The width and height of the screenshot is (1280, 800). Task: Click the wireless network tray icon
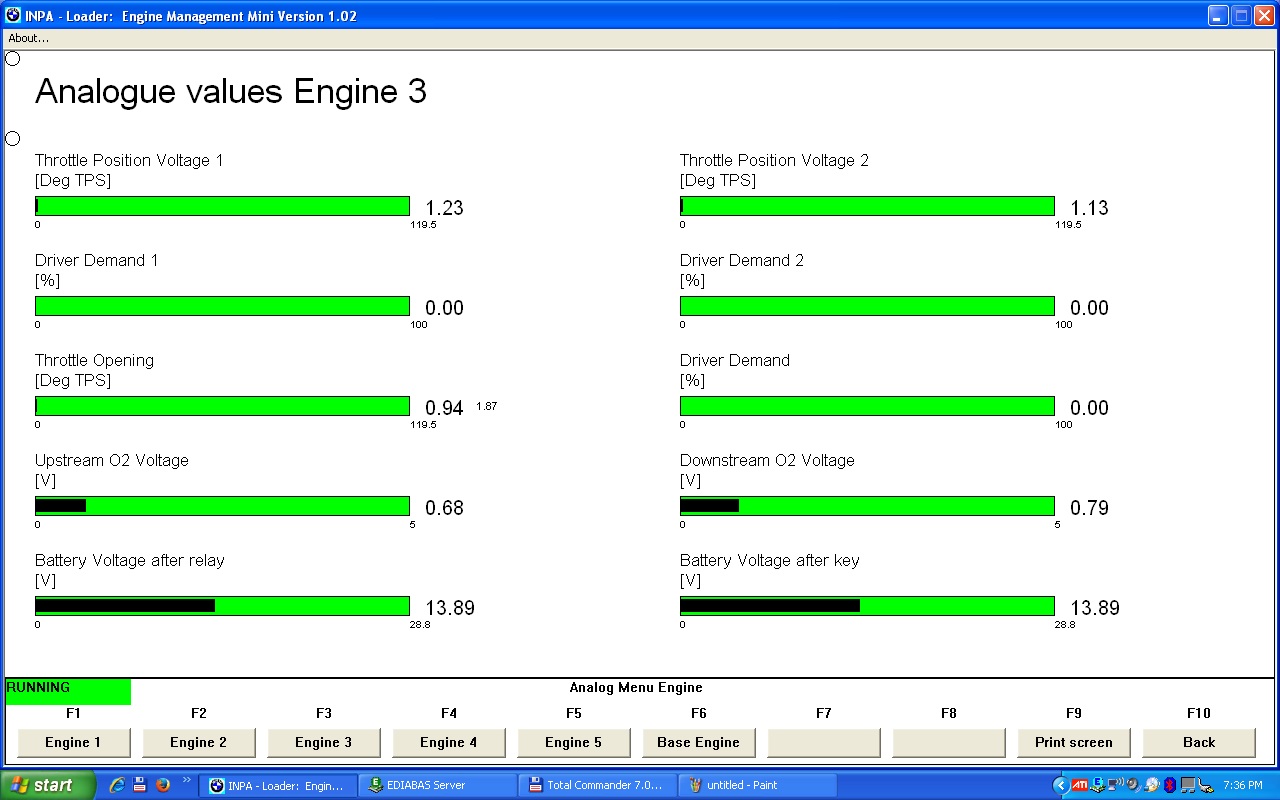[x=1116, y=785]
